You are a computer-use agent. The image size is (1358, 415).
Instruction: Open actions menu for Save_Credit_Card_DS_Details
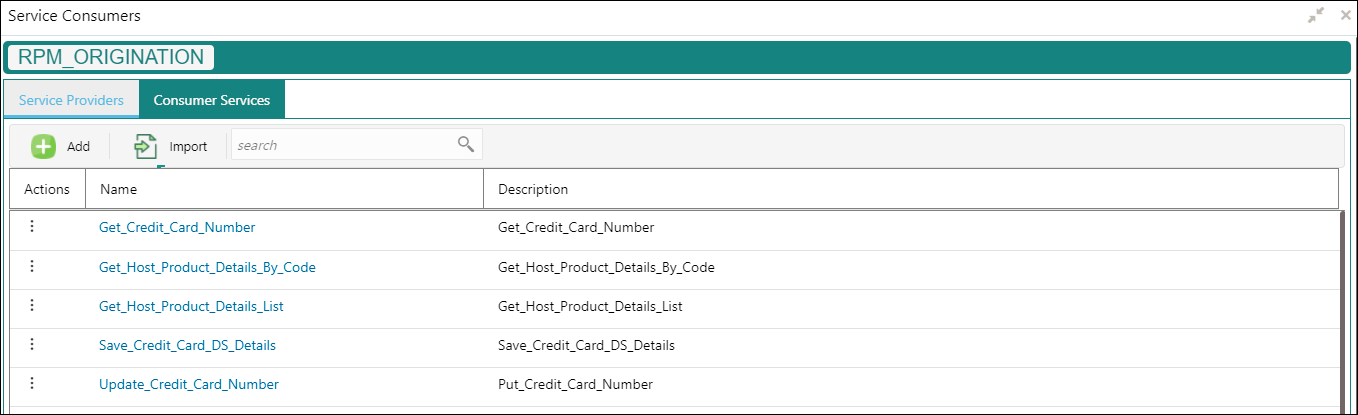click(x=32, y=344)
